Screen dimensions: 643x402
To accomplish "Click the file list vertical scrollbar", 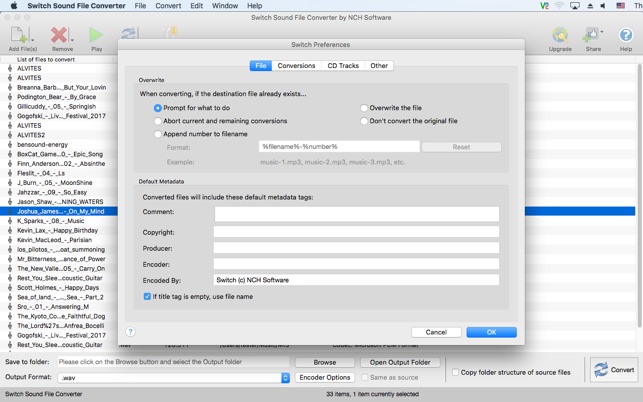I will tap(639, 193).
